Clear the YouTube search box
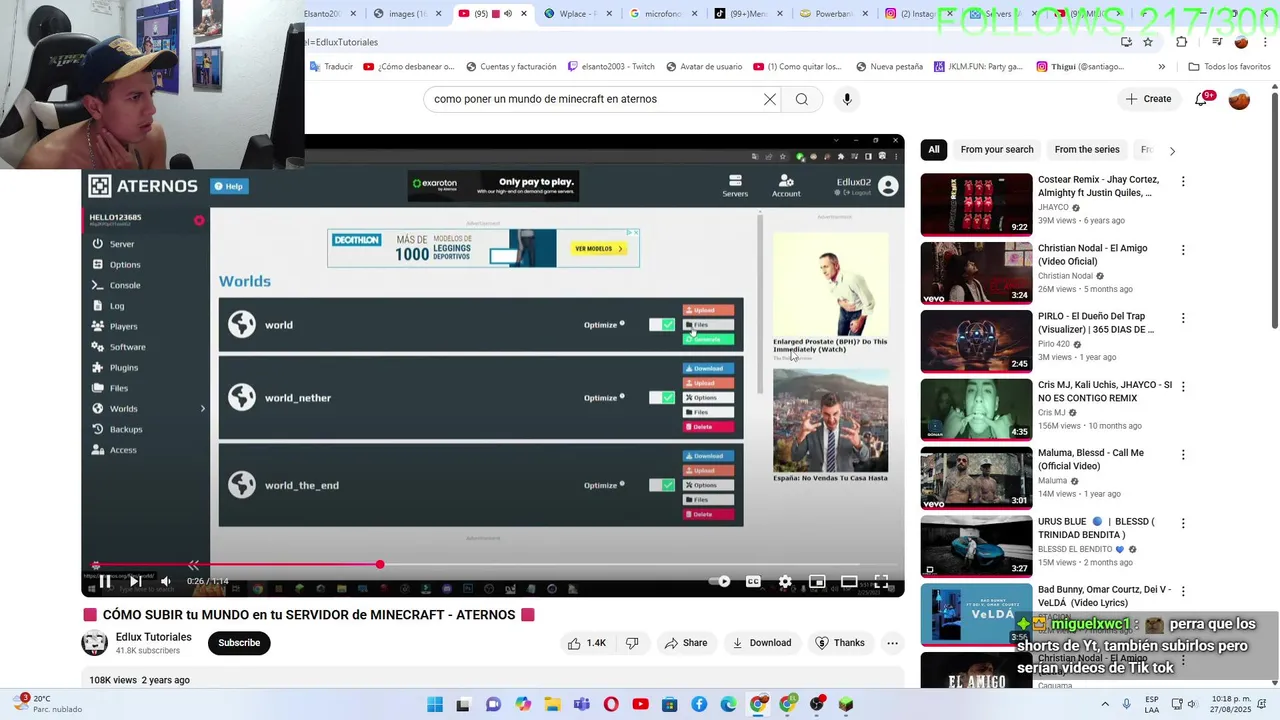This screenshot has height=720, width=1280. [x=770, y=99]
